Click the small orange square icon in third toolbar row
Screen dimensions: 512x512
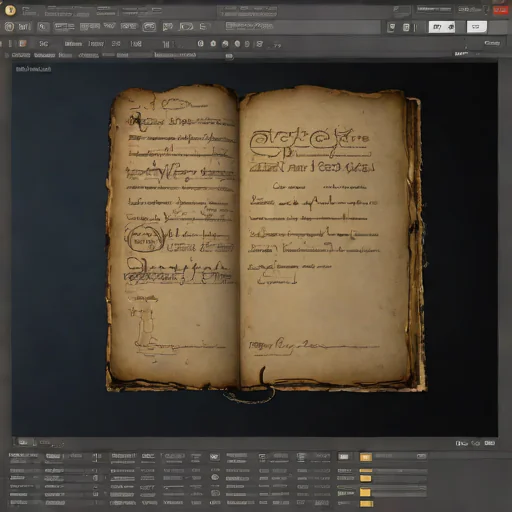pyautogui.click(x=22, y=43)
